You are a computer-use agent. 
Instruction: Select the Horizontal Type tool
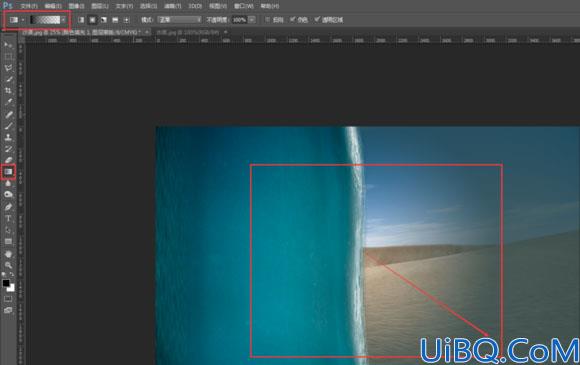(x=8, y=218)
